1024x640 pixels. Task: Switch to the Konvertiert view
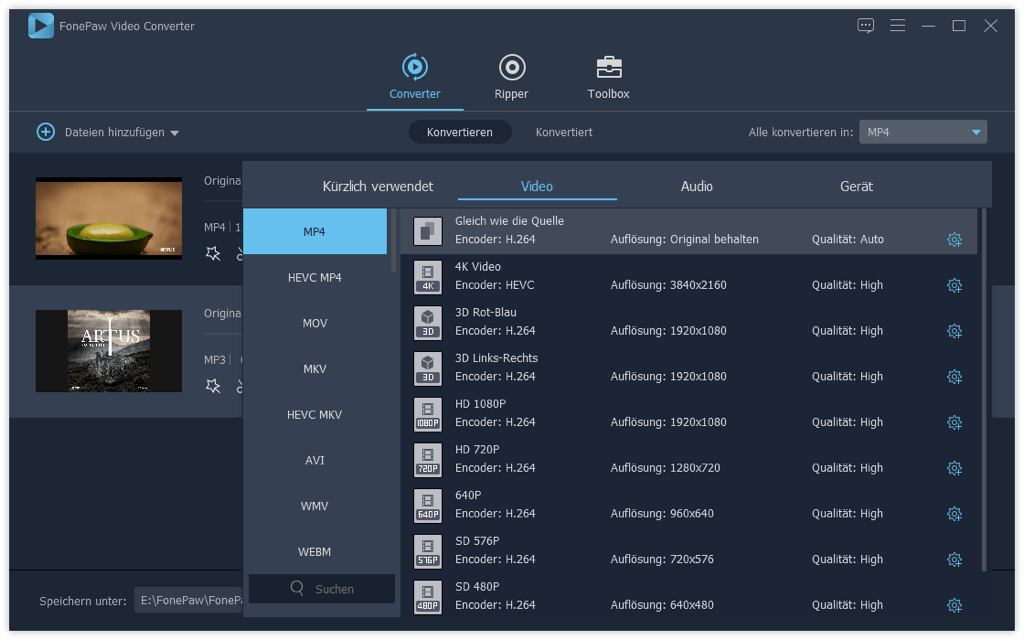[x=564, y=132]
